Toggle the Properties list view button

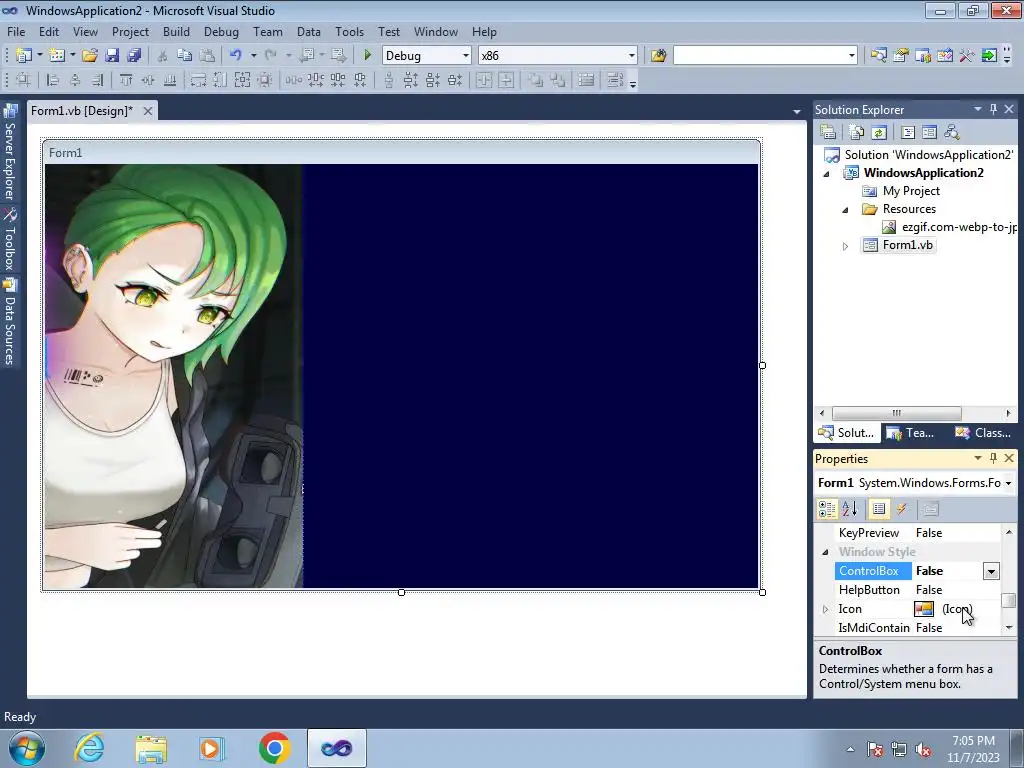[878, 509]
